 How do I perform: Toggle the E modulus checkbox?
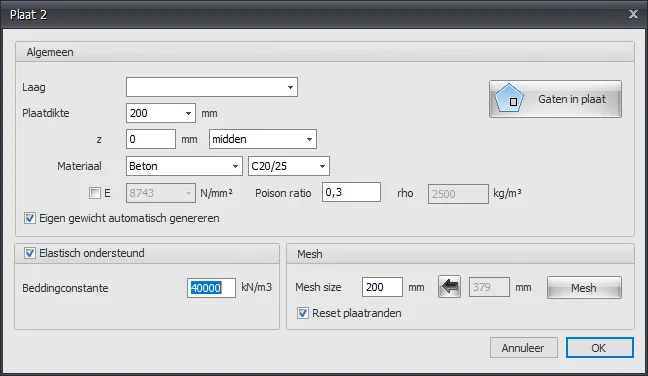pos(95,193)
